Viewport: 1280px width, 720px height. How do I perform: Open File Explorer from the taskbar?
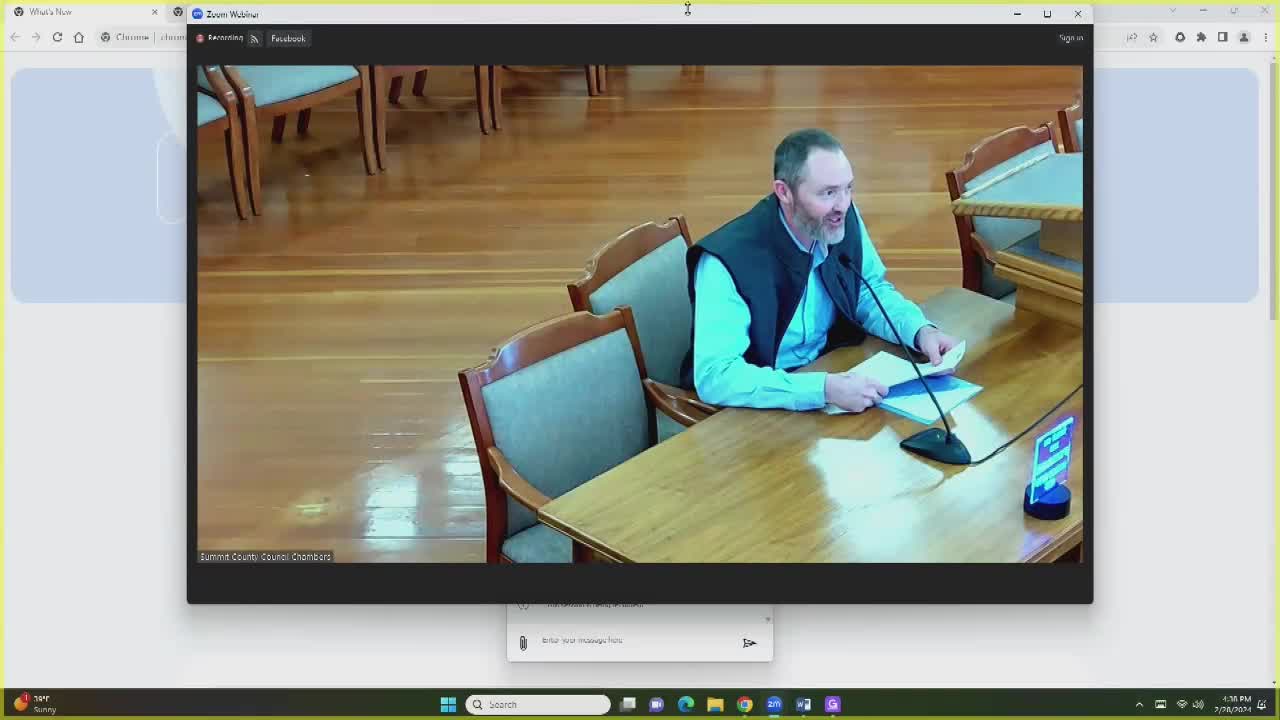(x=715, y=704)
